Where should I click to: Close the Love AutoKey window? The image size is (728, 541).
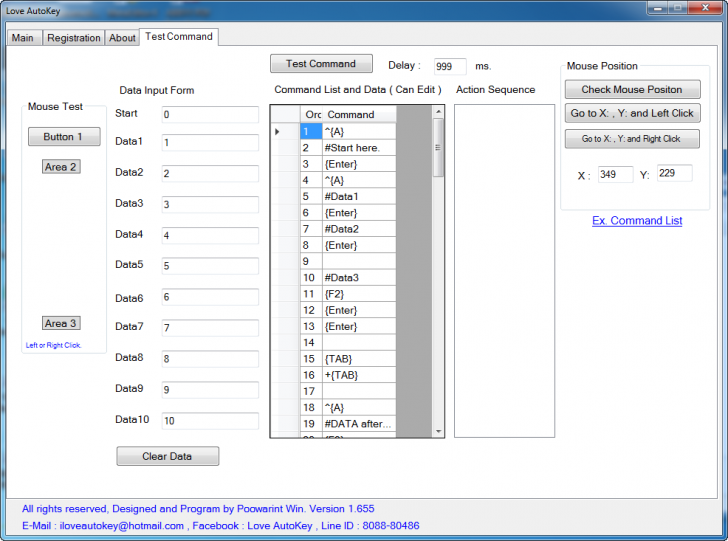(x=704, y=8)
